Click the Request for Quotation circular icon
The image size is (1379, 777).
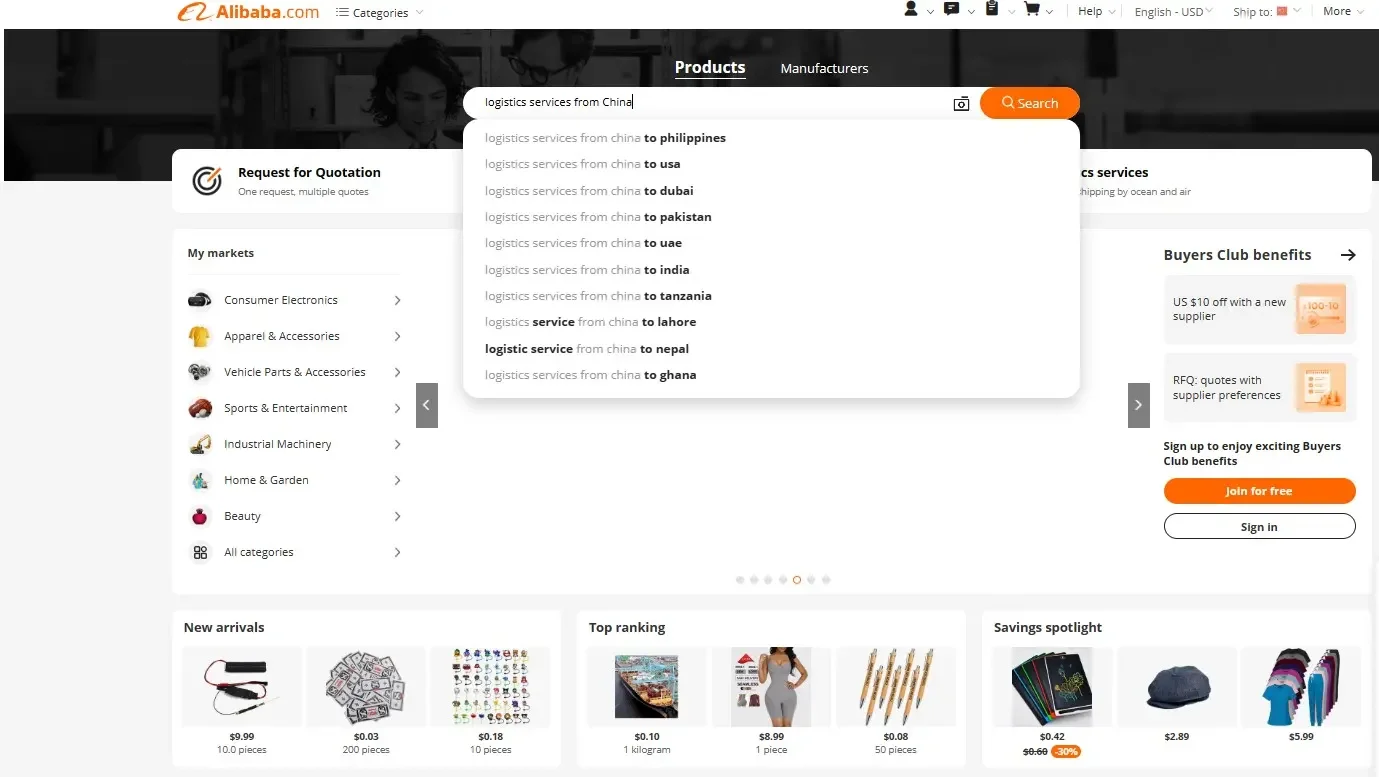pyautogui.click(x=206, y=181)
